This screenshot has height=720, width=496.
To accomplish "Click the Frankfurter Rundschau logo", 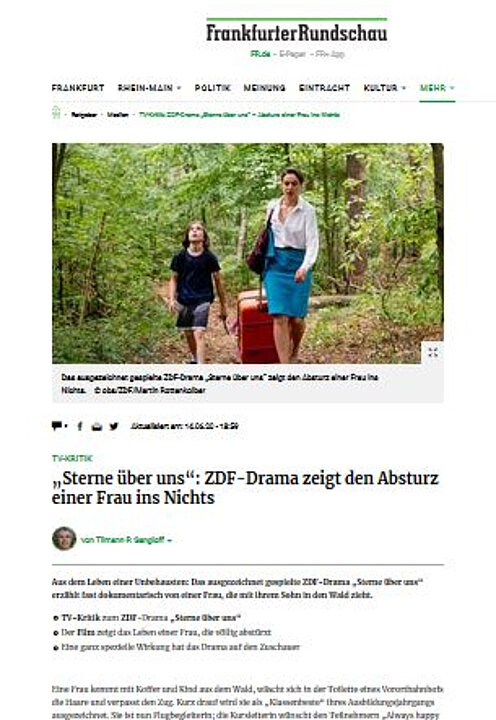I will click(x=297, y=31).
